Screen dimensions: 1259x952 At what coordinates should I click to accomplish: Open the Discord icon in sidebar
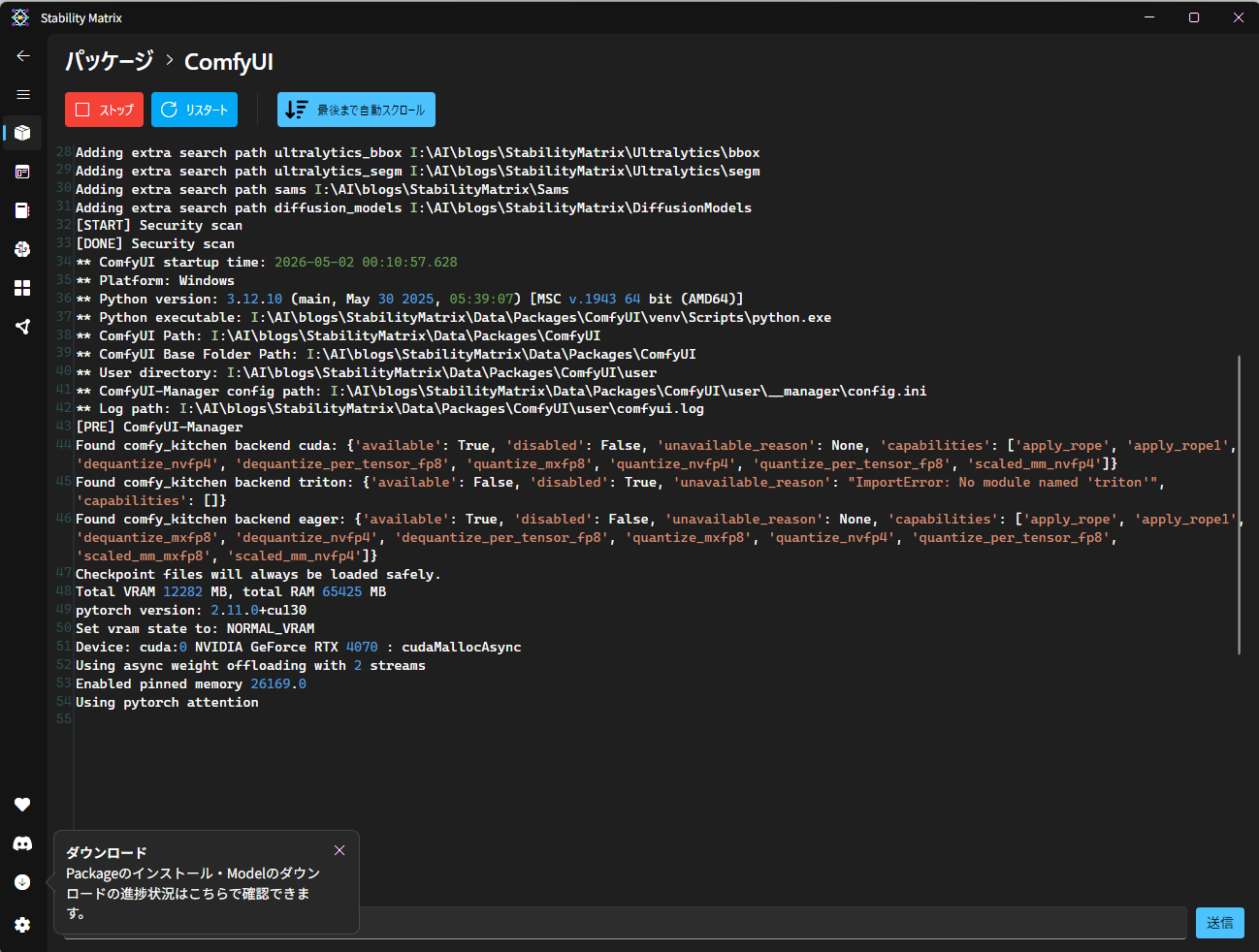click(22, 843)
